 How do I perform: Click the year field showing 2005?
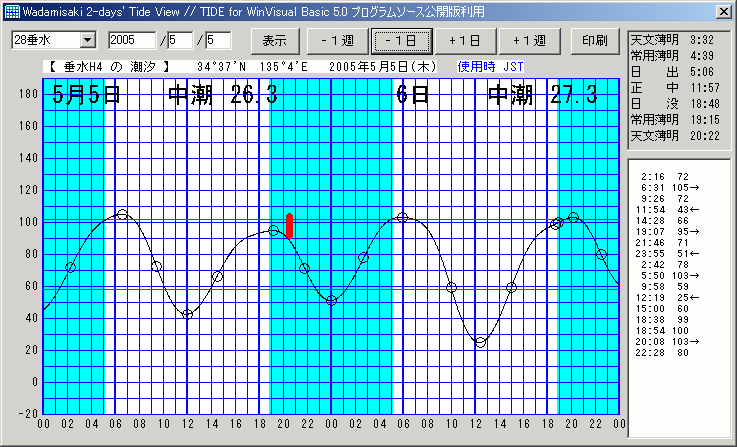pos(131,40)
